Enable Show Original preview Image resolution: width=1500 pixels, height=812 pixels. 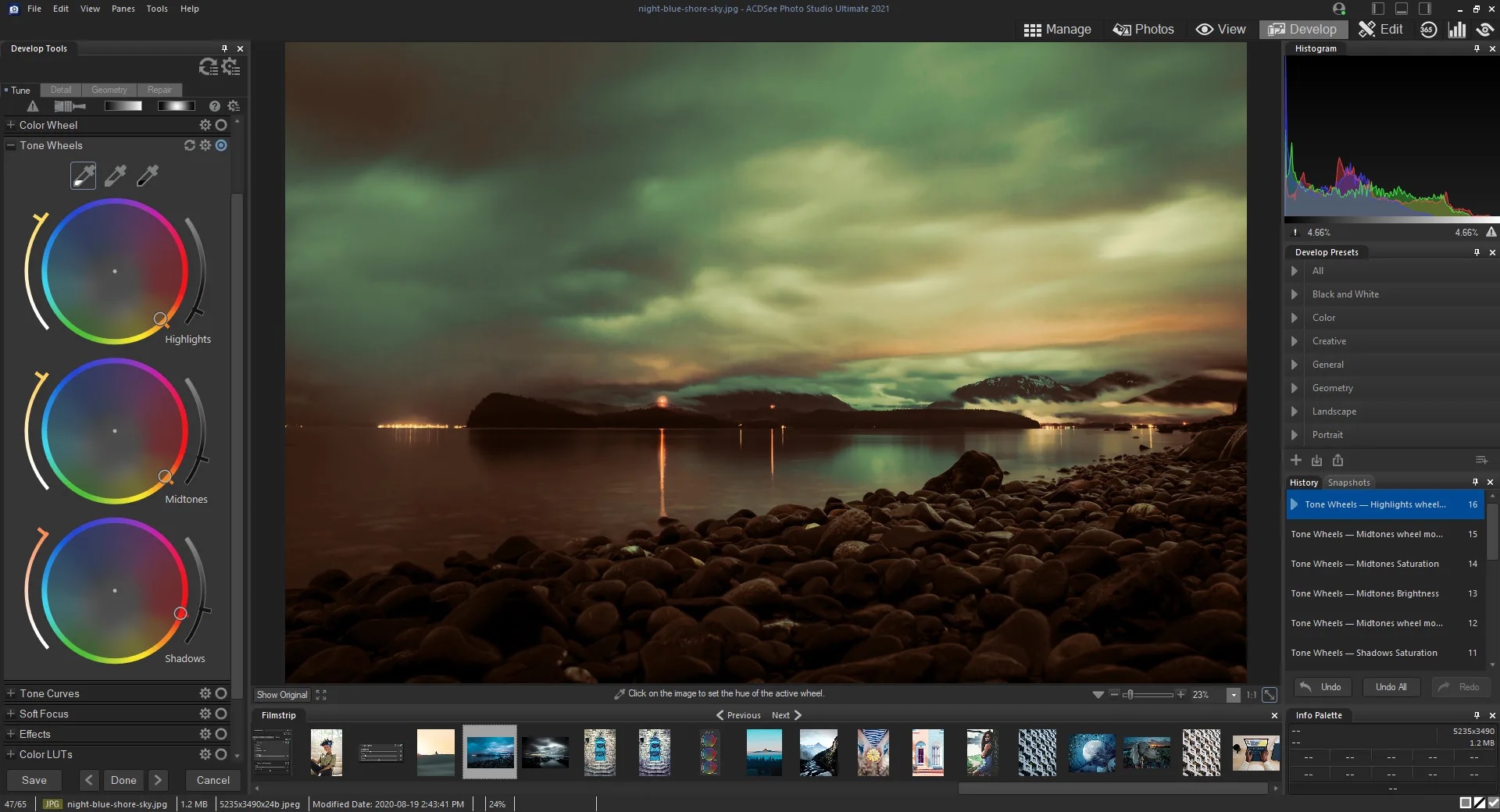point(282,695)
